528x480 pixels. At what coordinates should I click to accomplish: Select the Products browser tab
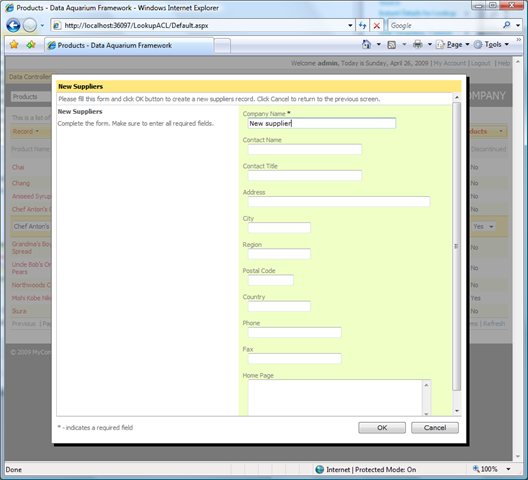(129, 45)
